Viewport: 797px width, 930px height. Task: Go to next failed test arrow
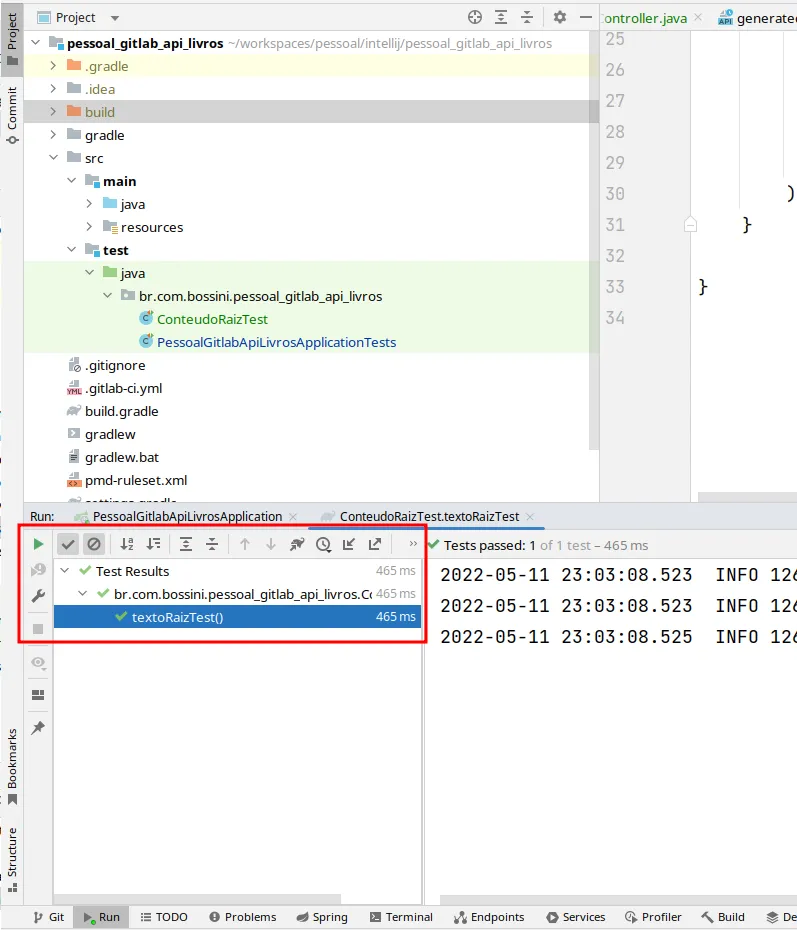point(270,544)
